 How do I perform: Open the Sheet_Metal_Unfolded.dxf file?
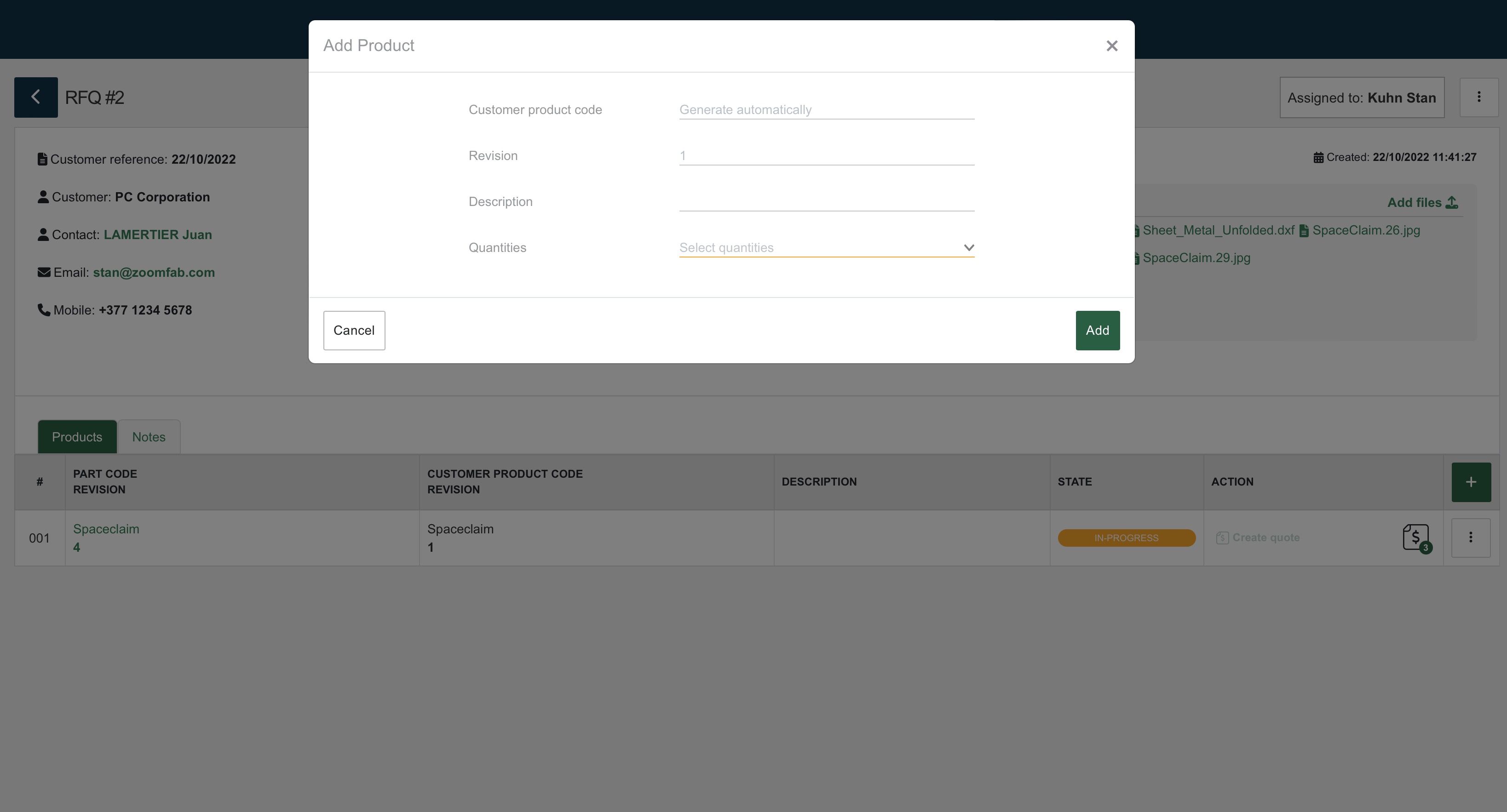point(1218,230)
